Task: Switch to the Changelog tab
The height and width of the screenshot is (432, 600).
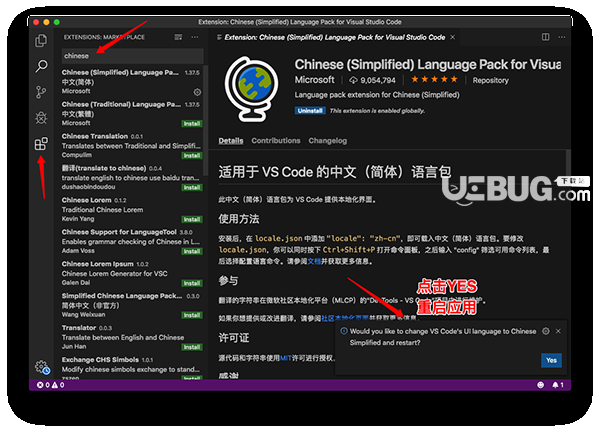Action: 328,141
